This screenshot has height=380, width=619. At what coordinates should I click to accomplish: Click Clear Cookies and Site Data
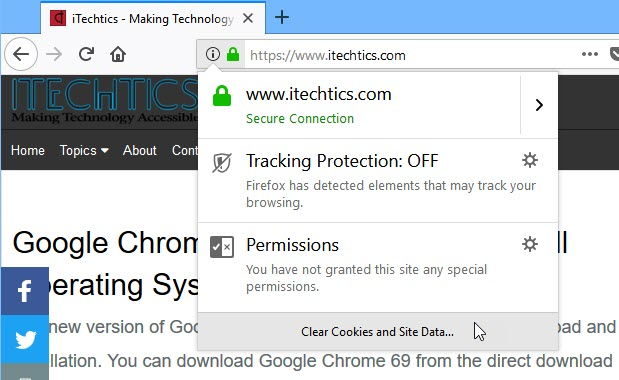point(377,332)
